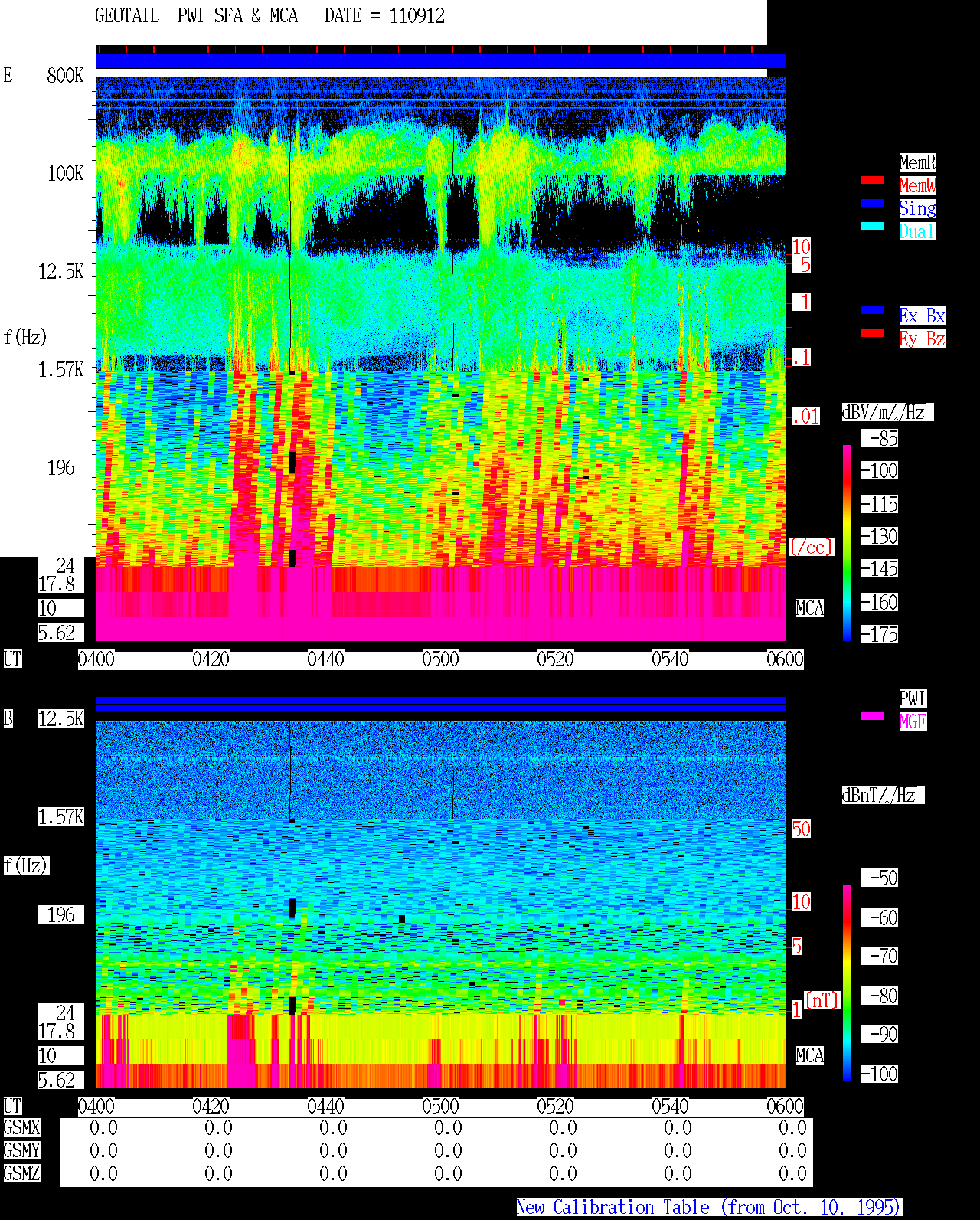Image resolution: width=980 pixels, height=1220 pixels.
Task: Click the red Ey Bz legend swatch
Action: coord(873,334)
